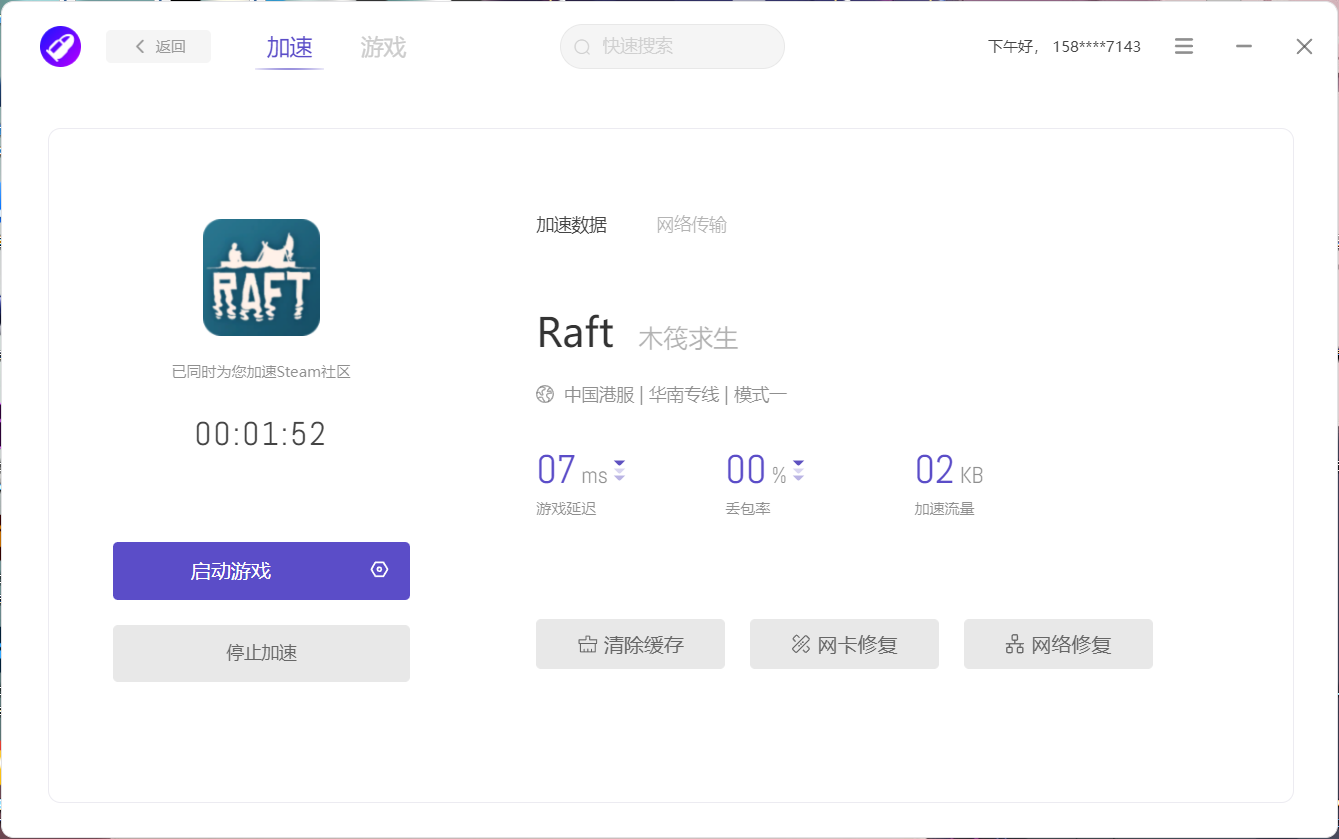Close the accelerator window

[x=1304, y=46]
